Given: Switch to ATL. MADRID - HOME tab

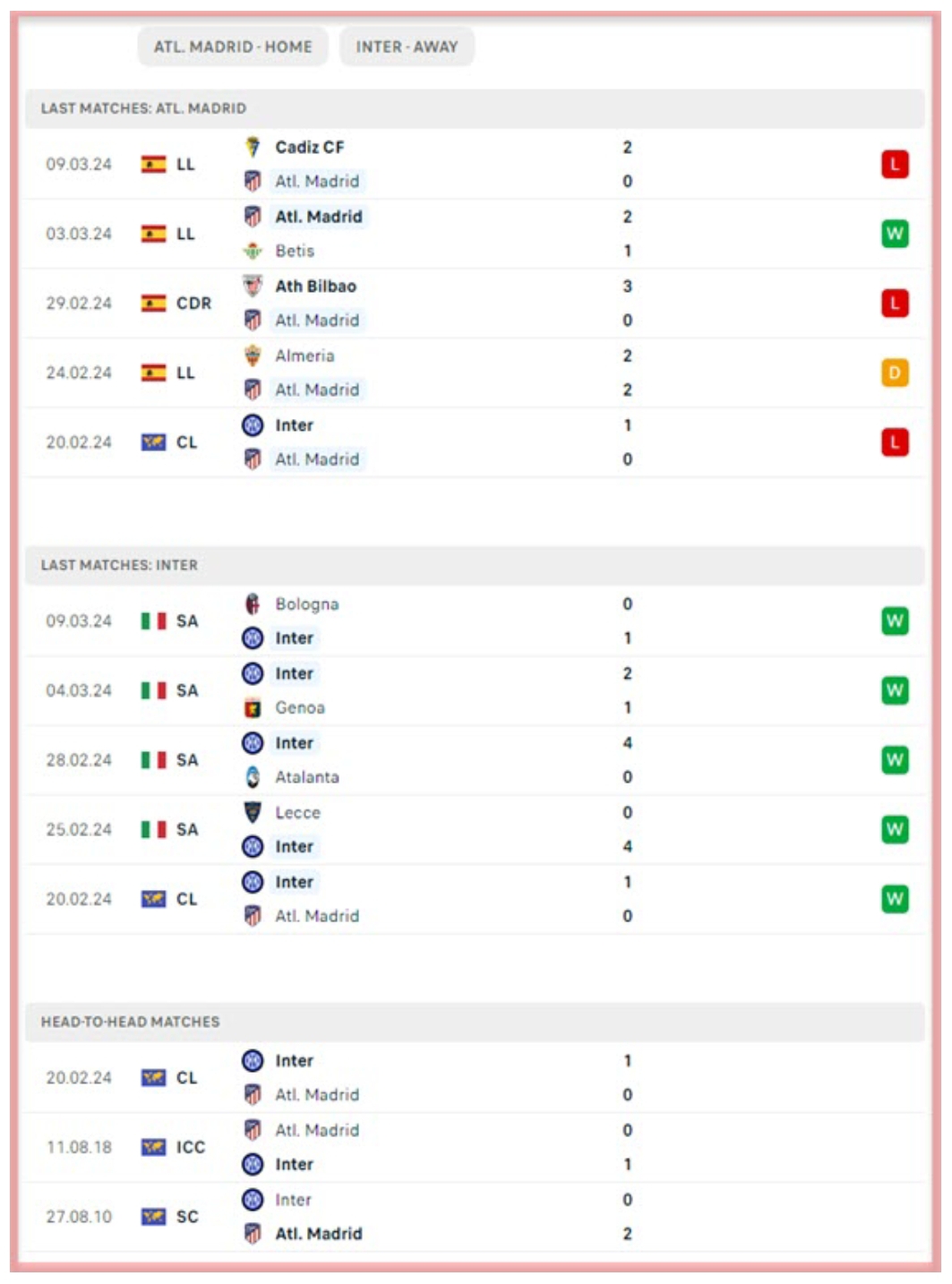Looking at the screenshot, I should click(233, 47).
